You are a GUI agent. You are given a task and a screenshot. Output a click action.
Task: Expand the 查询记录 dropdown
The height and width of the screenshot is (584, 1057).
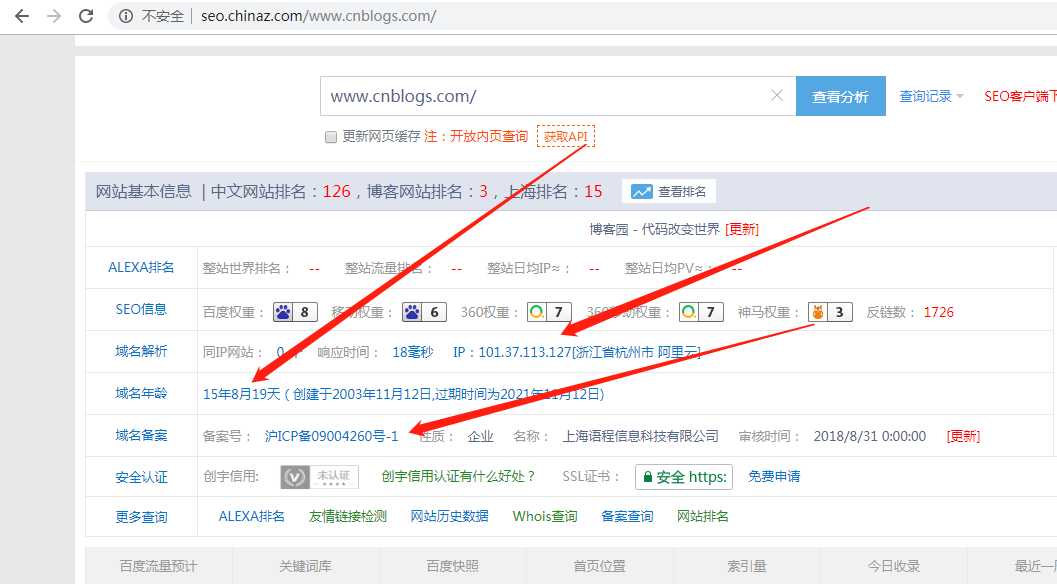(x=930, y=96)
